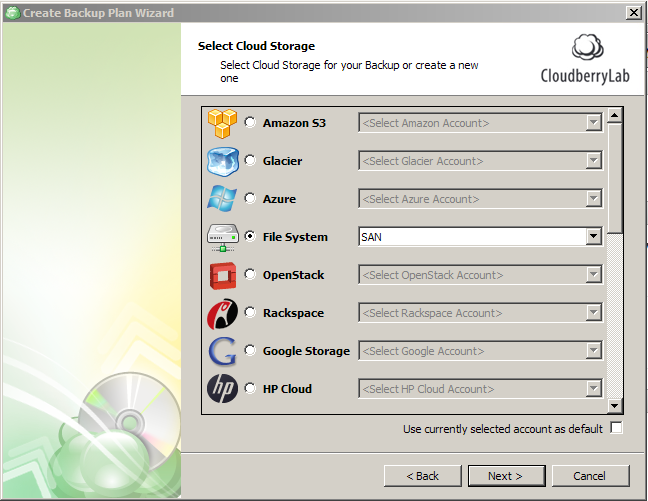Click the storage list scrollbar thumb

point(615,178)
